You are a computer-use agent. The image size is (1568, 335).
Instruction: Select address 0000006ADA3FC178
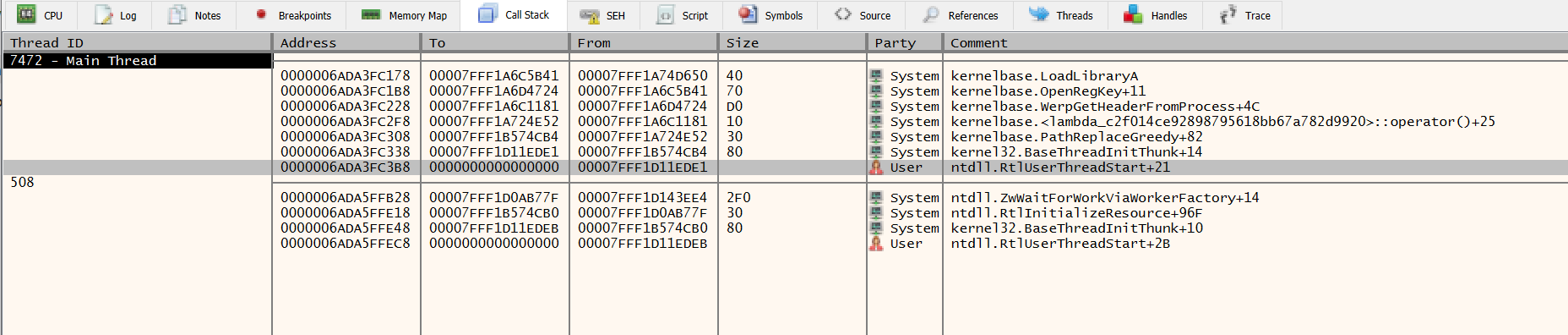(x=346, y=76)
